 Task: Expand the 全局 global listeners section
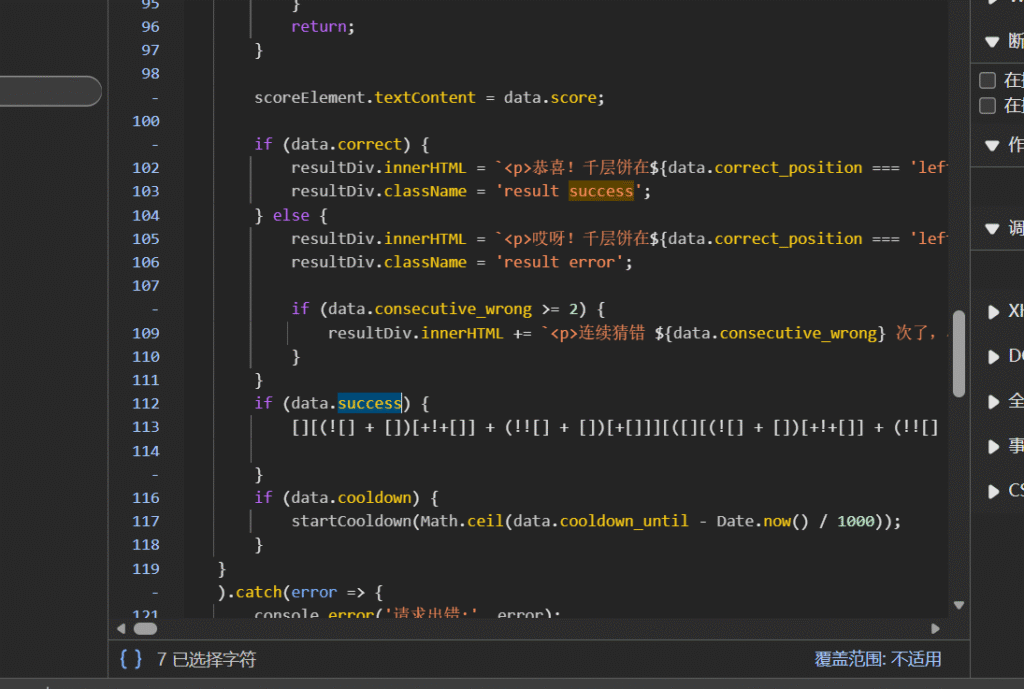(x=993, y=401)
